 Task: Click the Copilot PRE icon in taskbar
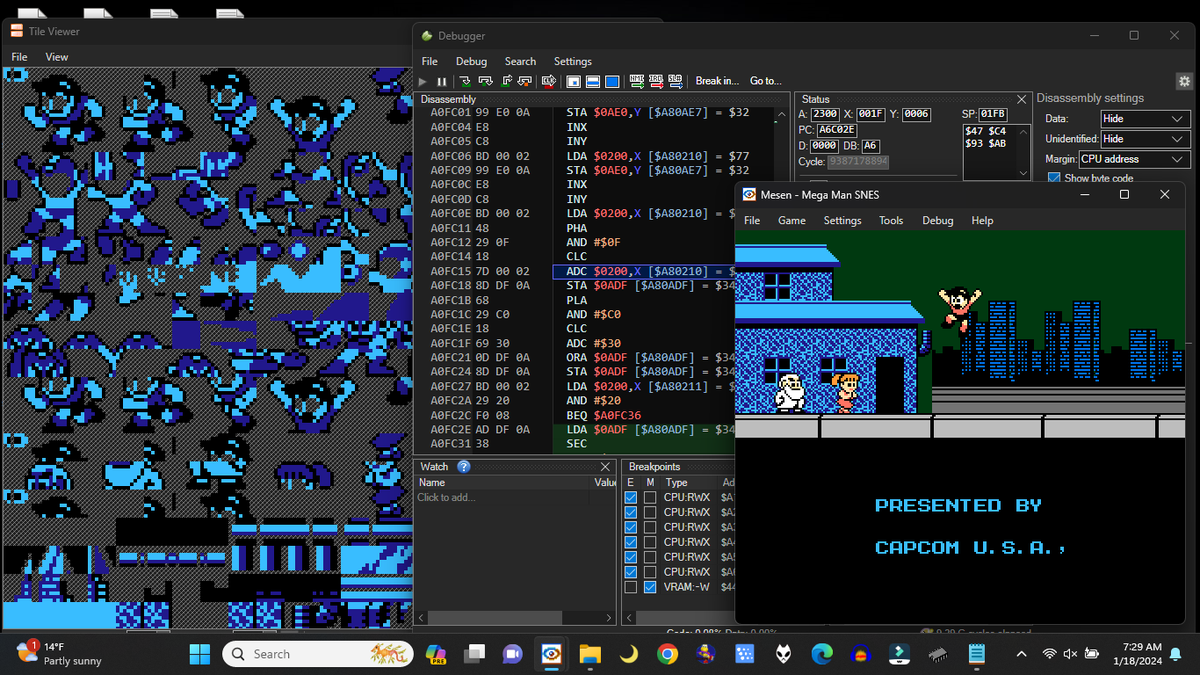click(436, 654)
